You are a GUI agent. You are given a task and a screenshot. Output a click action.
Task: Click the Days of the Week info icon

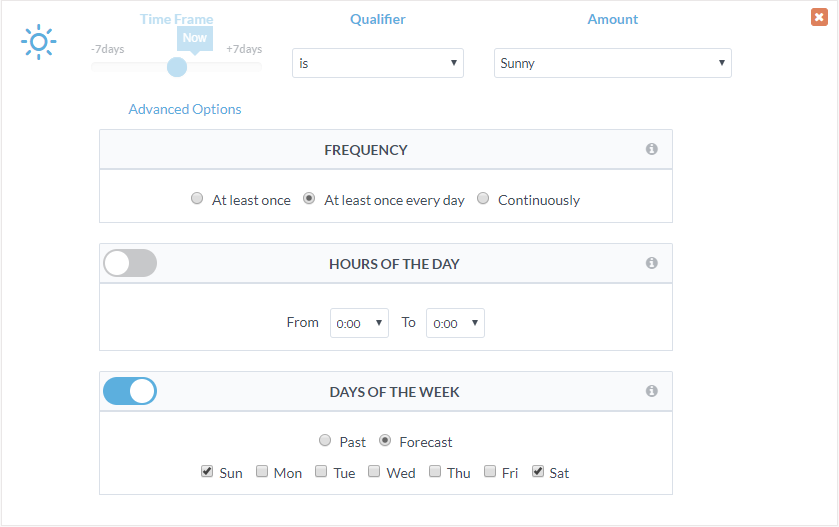tap(652, 391)
